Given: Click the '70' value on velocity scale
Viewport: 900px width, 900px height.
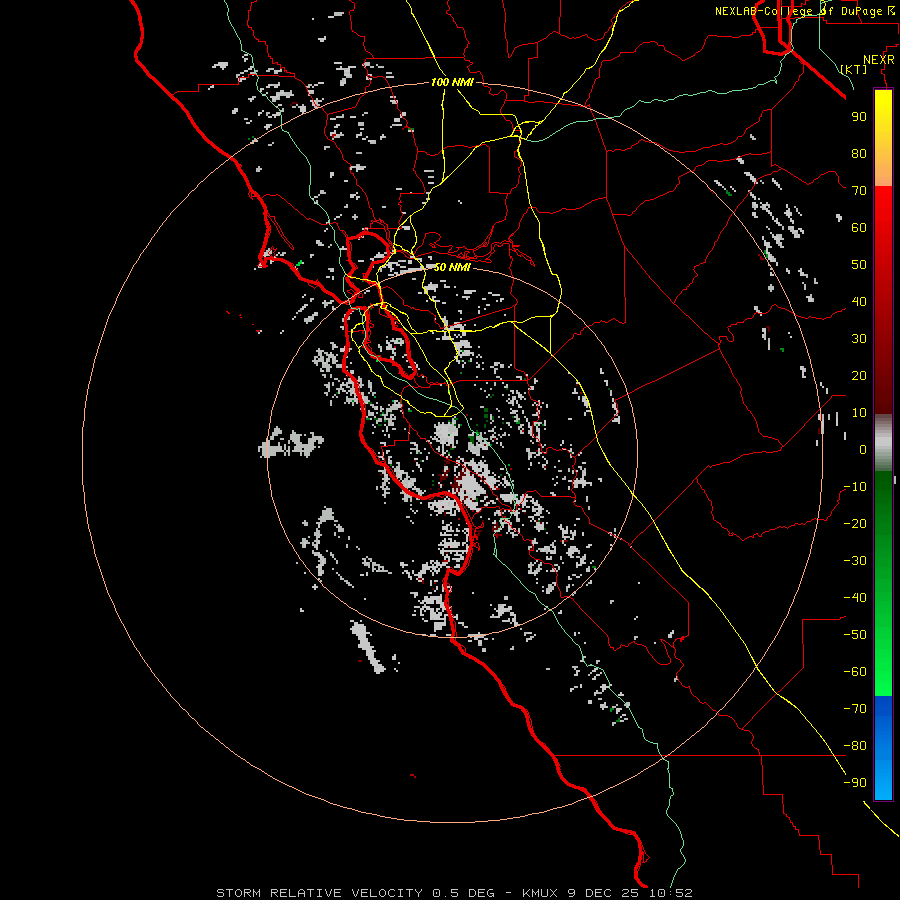Looking at the screenshot, I should (859, 191).
